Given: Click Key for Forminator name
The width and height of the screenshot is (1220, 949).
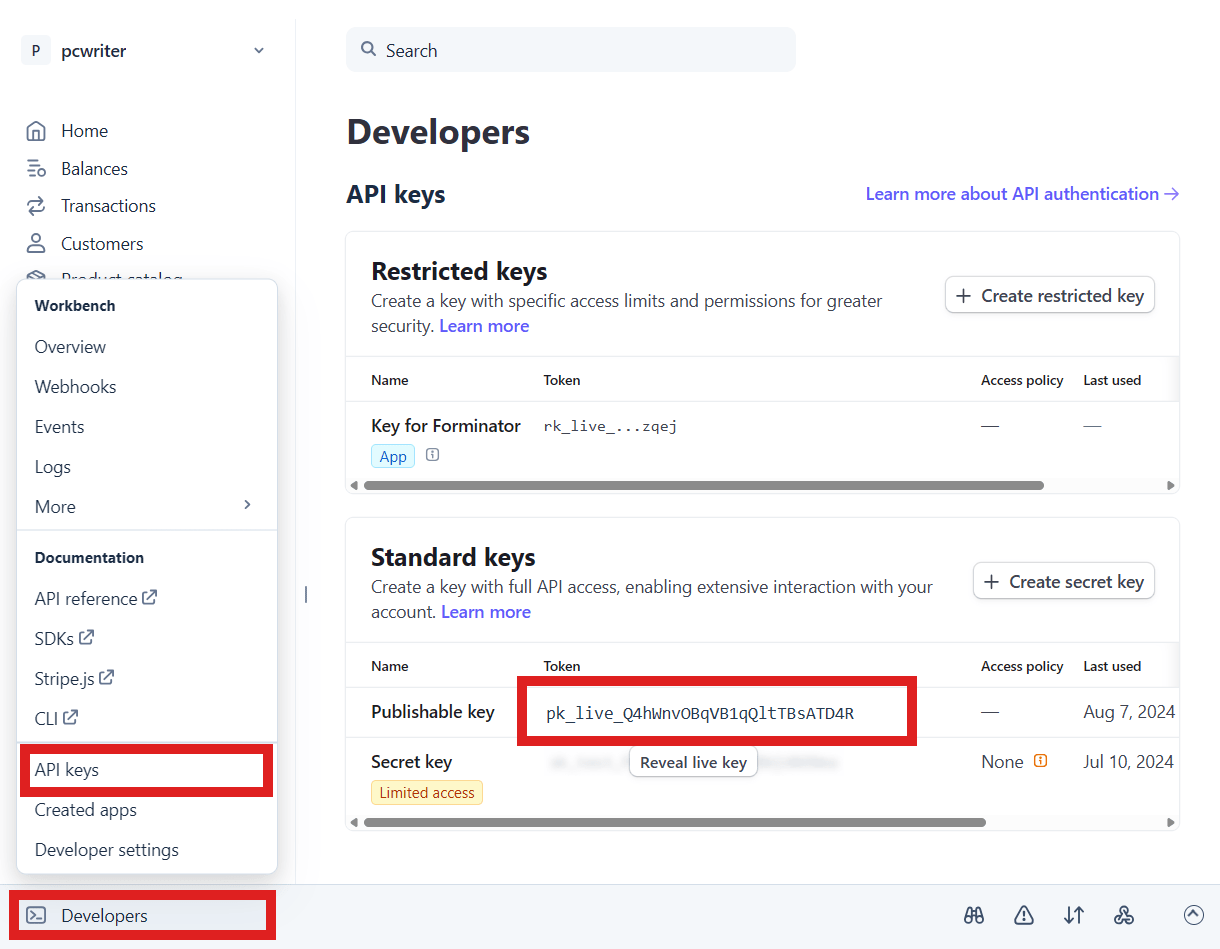Looking at the screenshot, I should click(x=446, y=426).
